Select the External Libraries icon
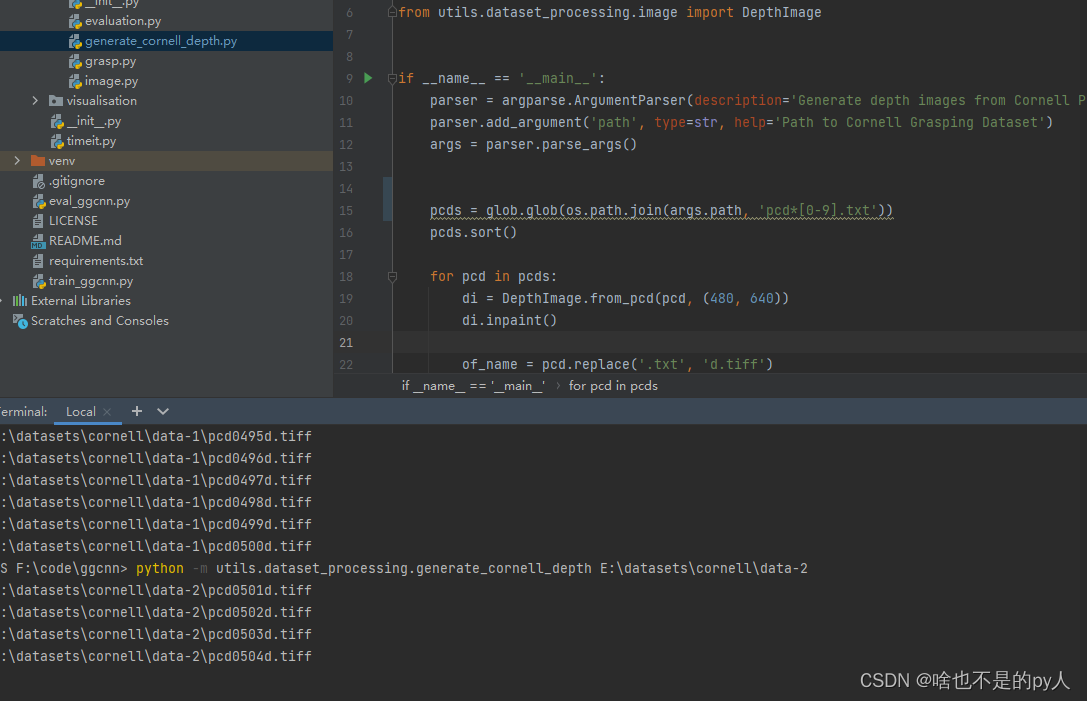1087x701 pixels. pyautogui.click(x=18, y=300)
